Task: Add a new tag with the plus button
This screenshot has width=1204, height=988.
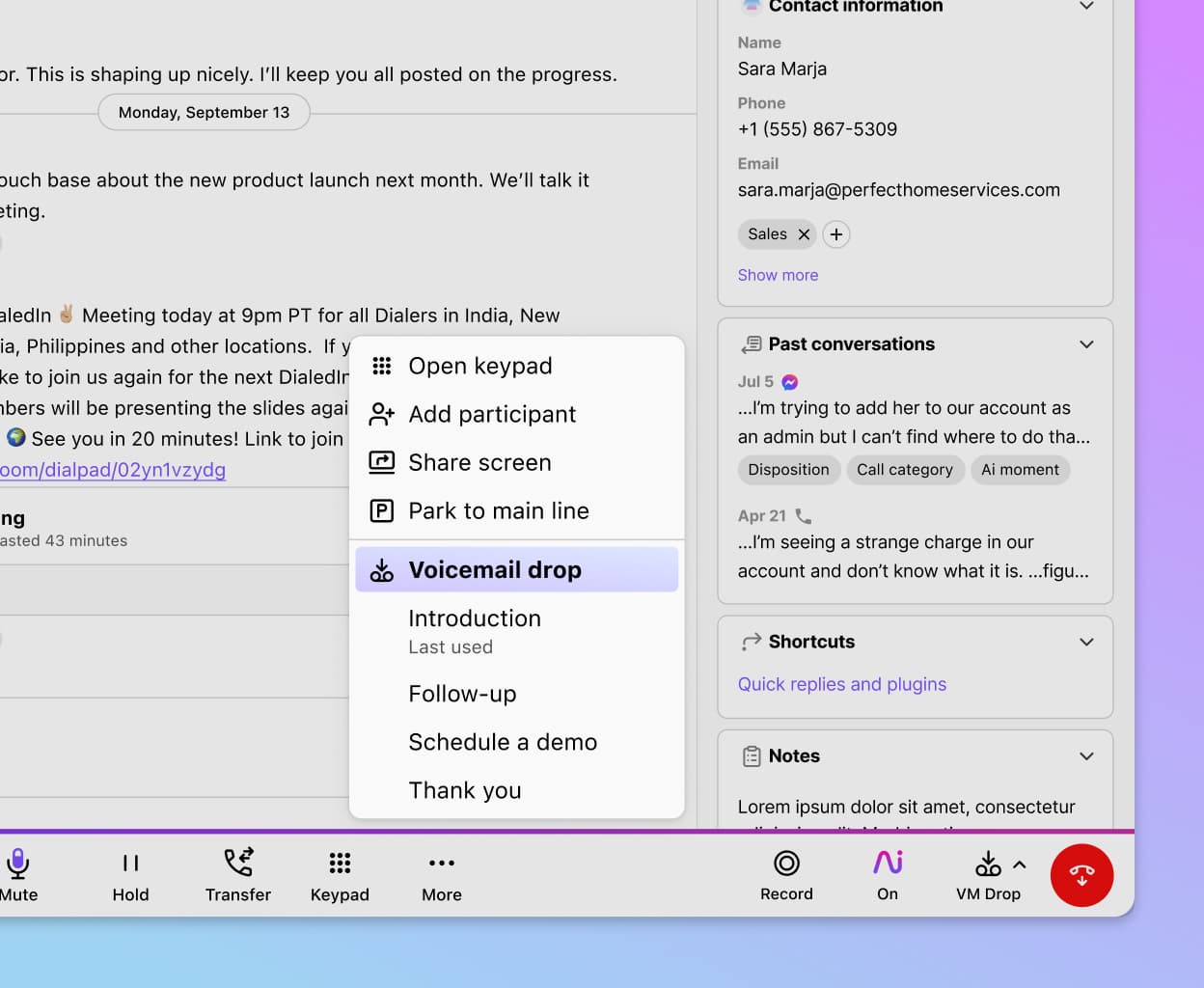Action: (x=836, y=234)
